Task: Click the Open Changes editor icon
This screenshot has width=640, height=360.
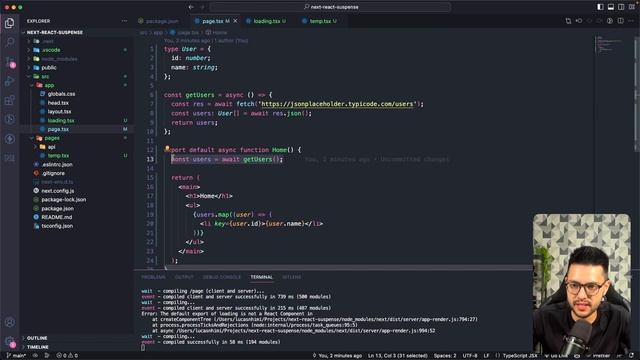Action: tap(568, 21)
